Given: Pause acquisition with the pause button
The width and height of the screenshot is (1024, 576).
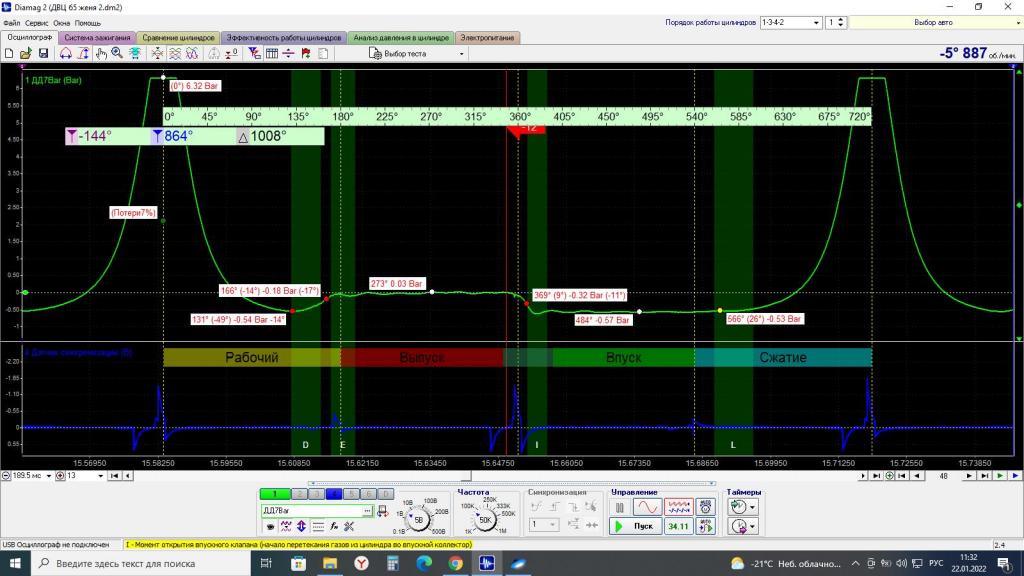Looking at the screenshot, I should pyautogui.click(x=620, y=507).
